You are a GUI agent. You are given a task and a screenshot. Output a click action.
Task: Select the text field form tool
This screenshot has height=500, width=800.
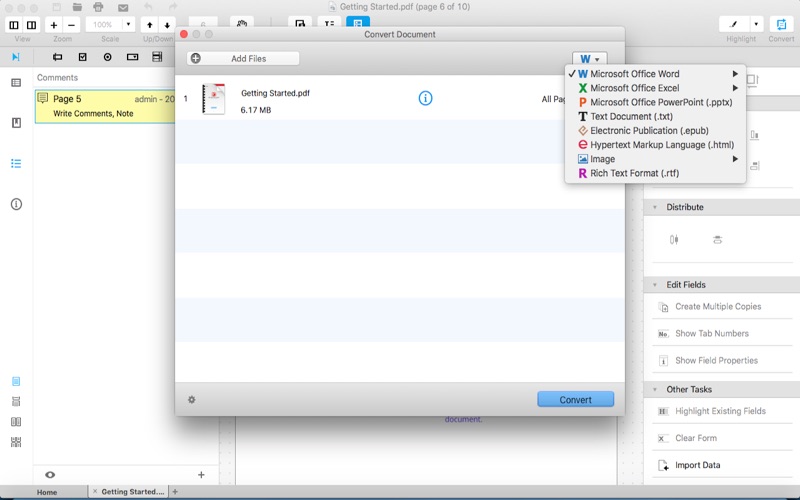coord(57,57)
